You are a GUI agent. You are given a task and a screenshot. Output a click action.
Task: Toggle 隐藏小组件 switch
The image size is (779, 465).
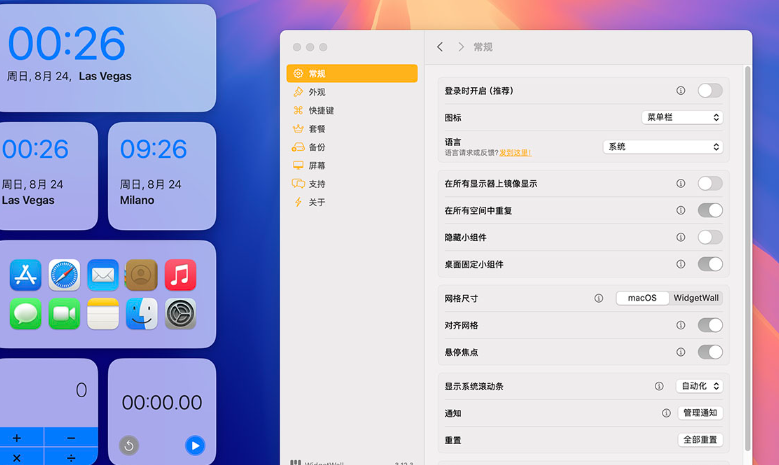710,237
